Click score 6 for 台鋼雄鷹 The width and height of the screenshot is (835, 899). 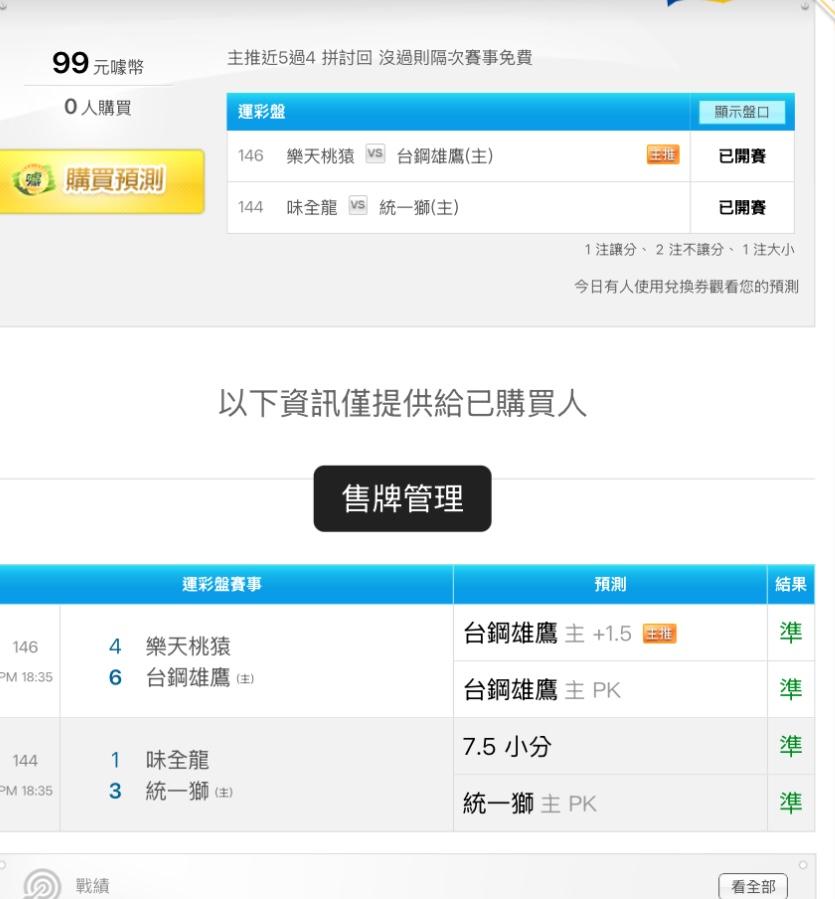[x=115, y=677]
